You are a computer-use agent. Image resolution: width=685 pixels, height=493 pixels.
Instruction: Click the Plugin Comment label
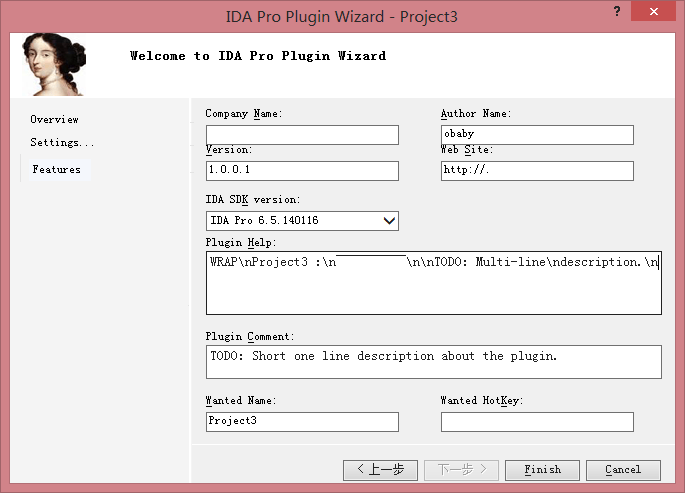click(250, 336)
